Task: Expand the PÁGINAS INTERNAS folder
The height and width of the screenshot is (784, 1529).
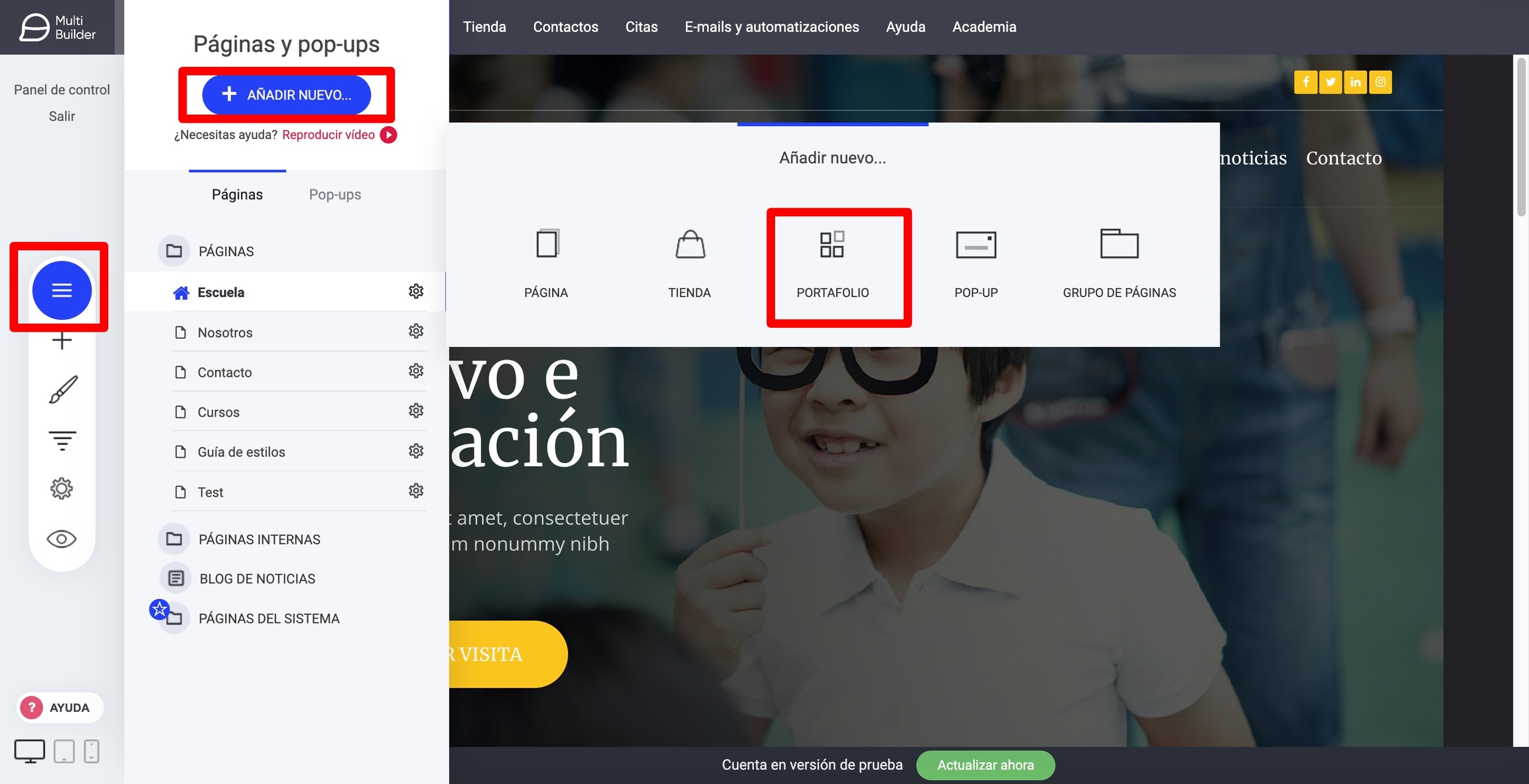Action: 259,539
